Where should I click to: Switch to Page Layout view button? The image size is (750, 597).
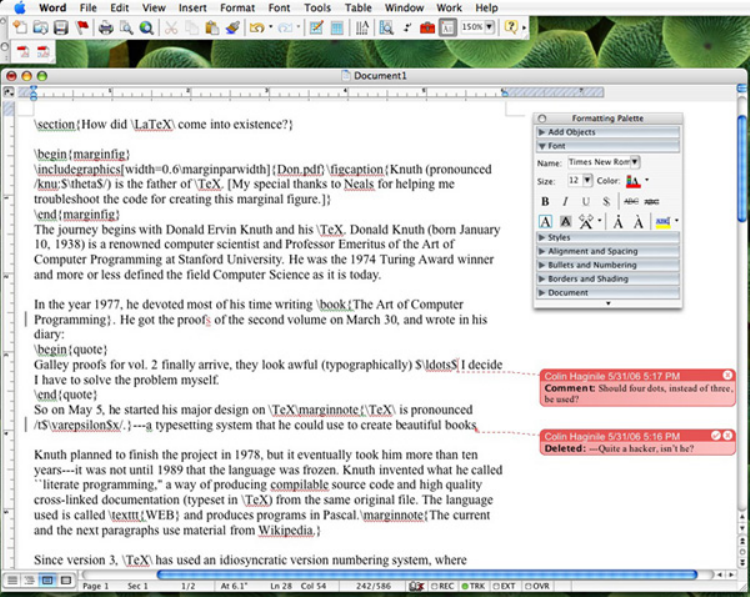47,581
